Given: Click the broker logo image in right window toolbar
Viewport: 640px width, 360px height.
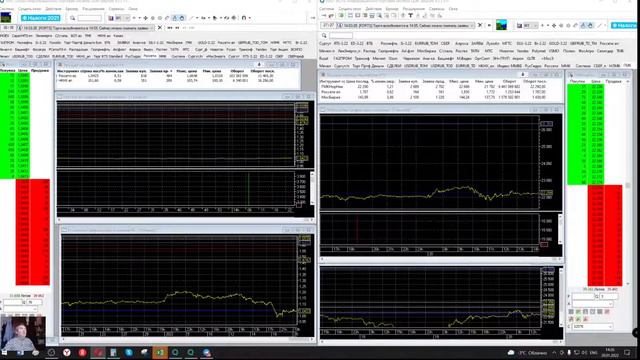Looking at the screenshot, I should [x=501, y=25].
